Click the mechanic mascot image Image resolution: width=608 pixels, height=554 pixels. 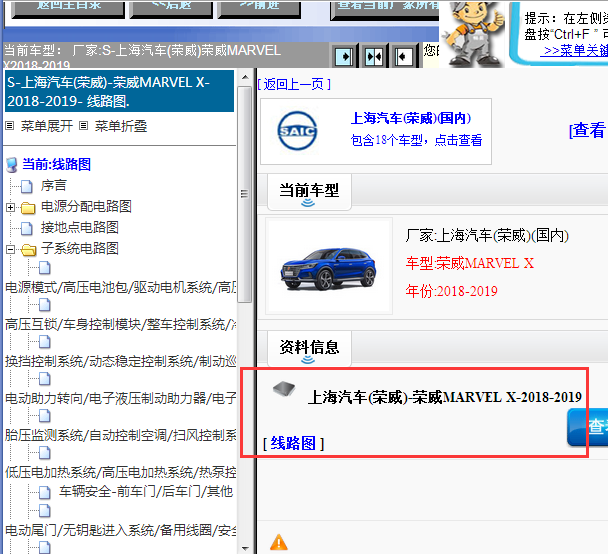[x=473, y=34]
